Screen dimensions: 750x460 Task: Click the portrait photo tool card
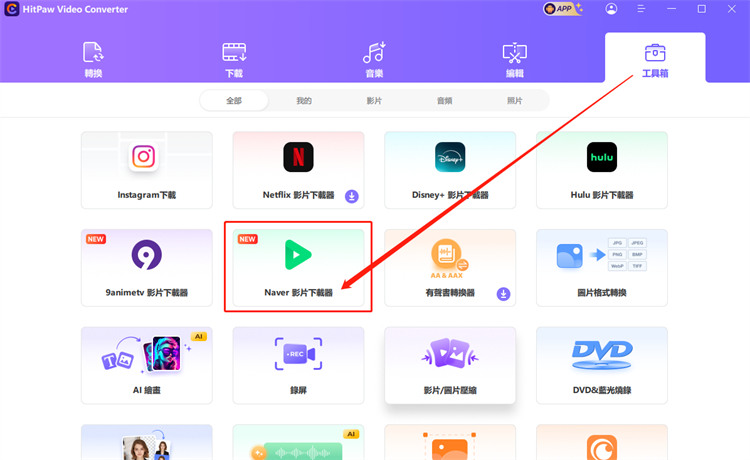[146, 442]
